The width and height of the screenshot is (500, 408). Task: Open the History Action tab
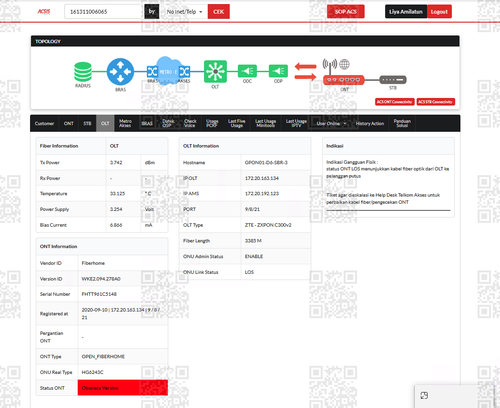[370, 123]
